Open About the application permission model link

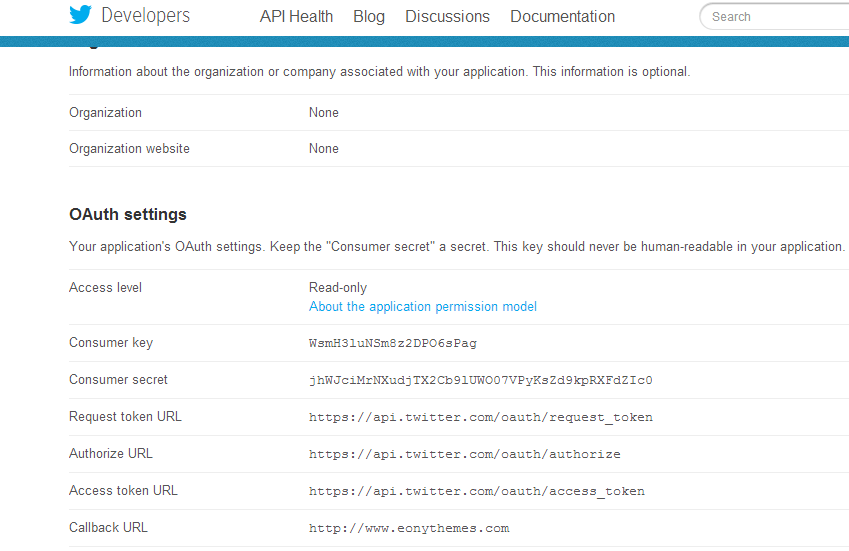click(x=422, y=307)
